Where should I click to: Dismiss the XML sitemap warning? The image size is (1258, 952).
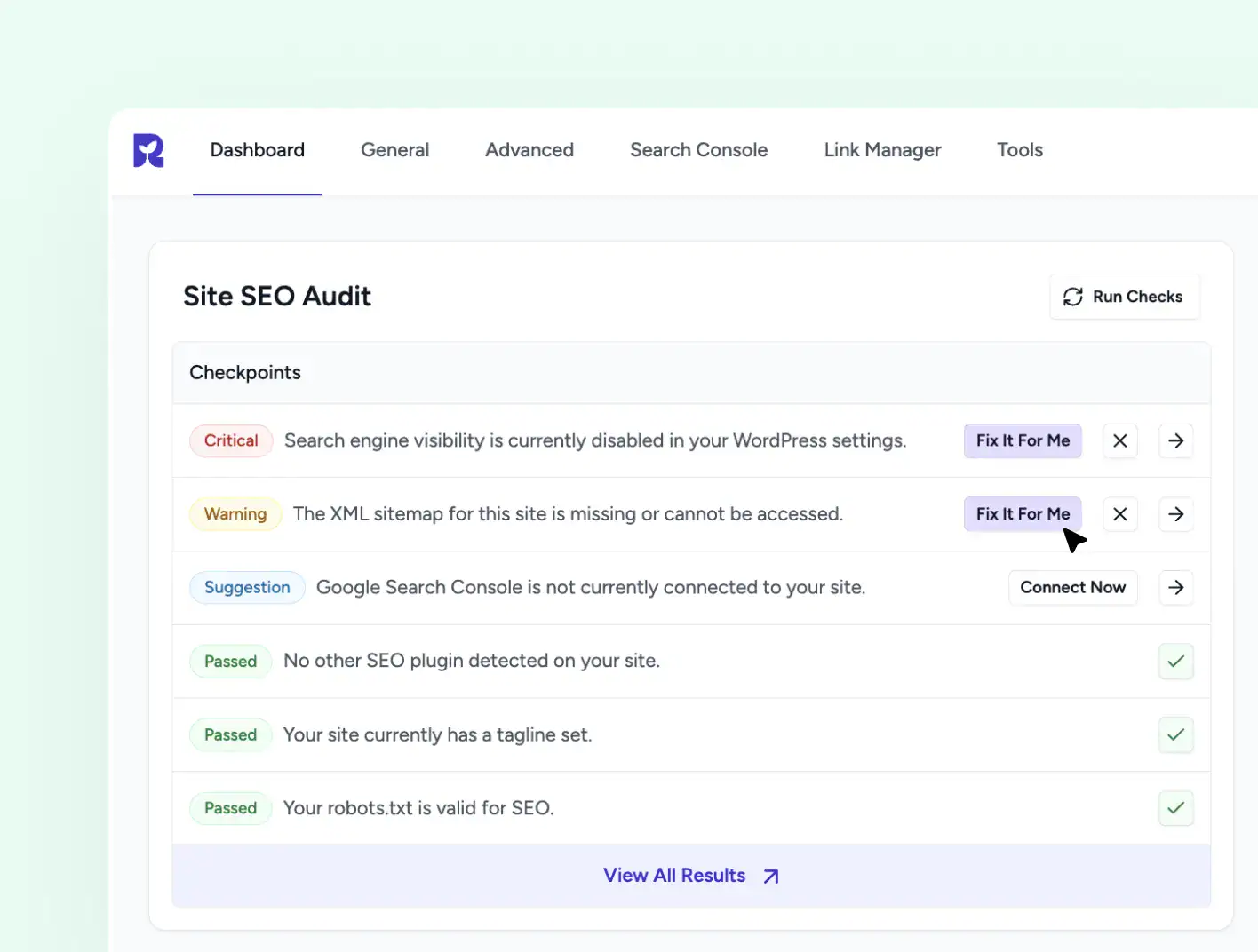(x=1119, y=514)
